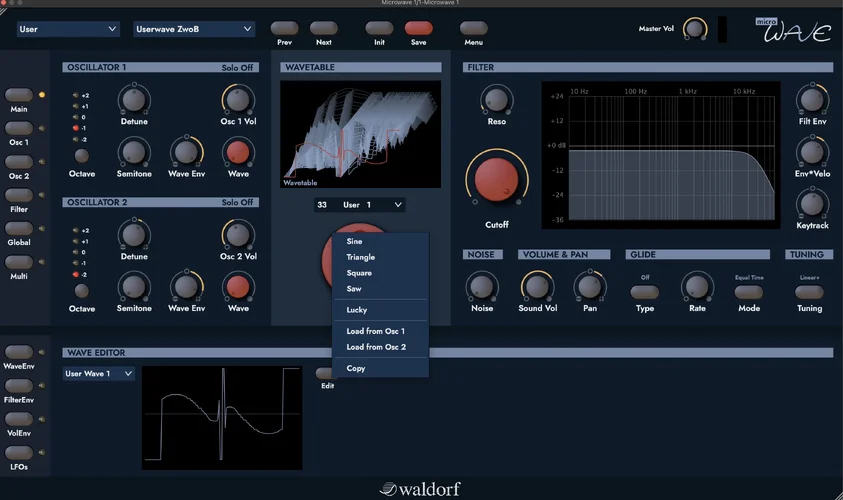Open the User Wave 1 dropdown

(x=98, y=374)
